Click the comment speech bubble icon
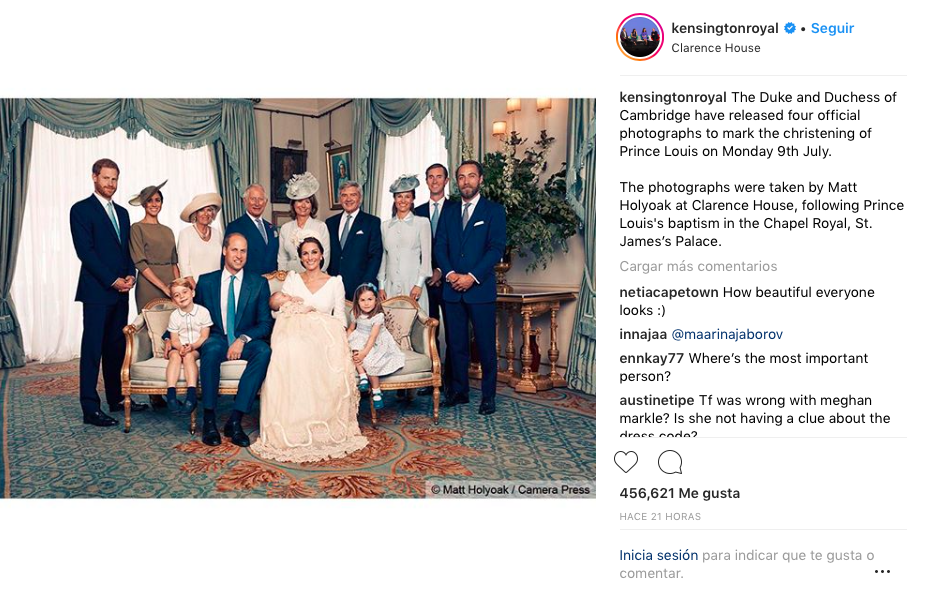This screenshot has width=929, height=597. (670, 462)
